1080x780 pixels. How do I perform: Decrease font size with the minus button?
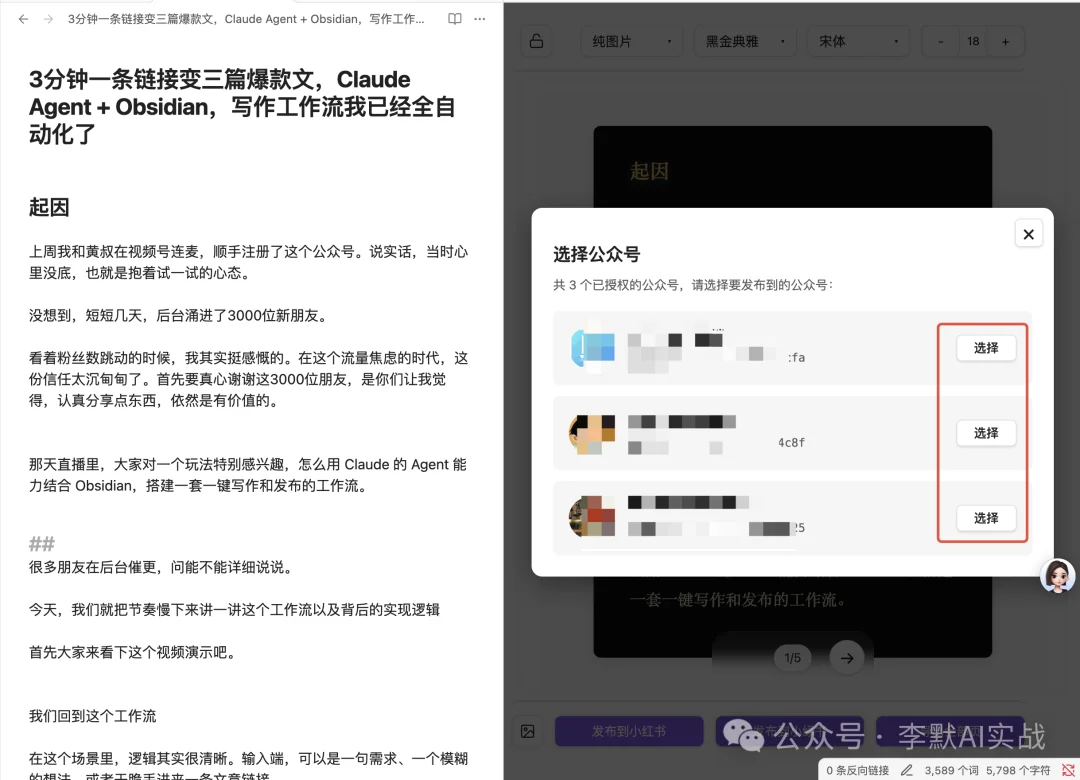pos(940,41)
